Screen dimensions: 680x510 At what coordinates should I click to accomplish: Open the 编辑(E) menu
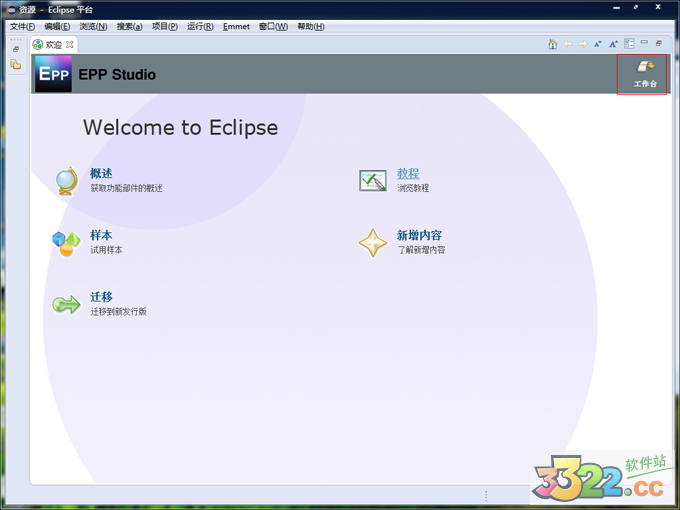(x=57, y=26)
